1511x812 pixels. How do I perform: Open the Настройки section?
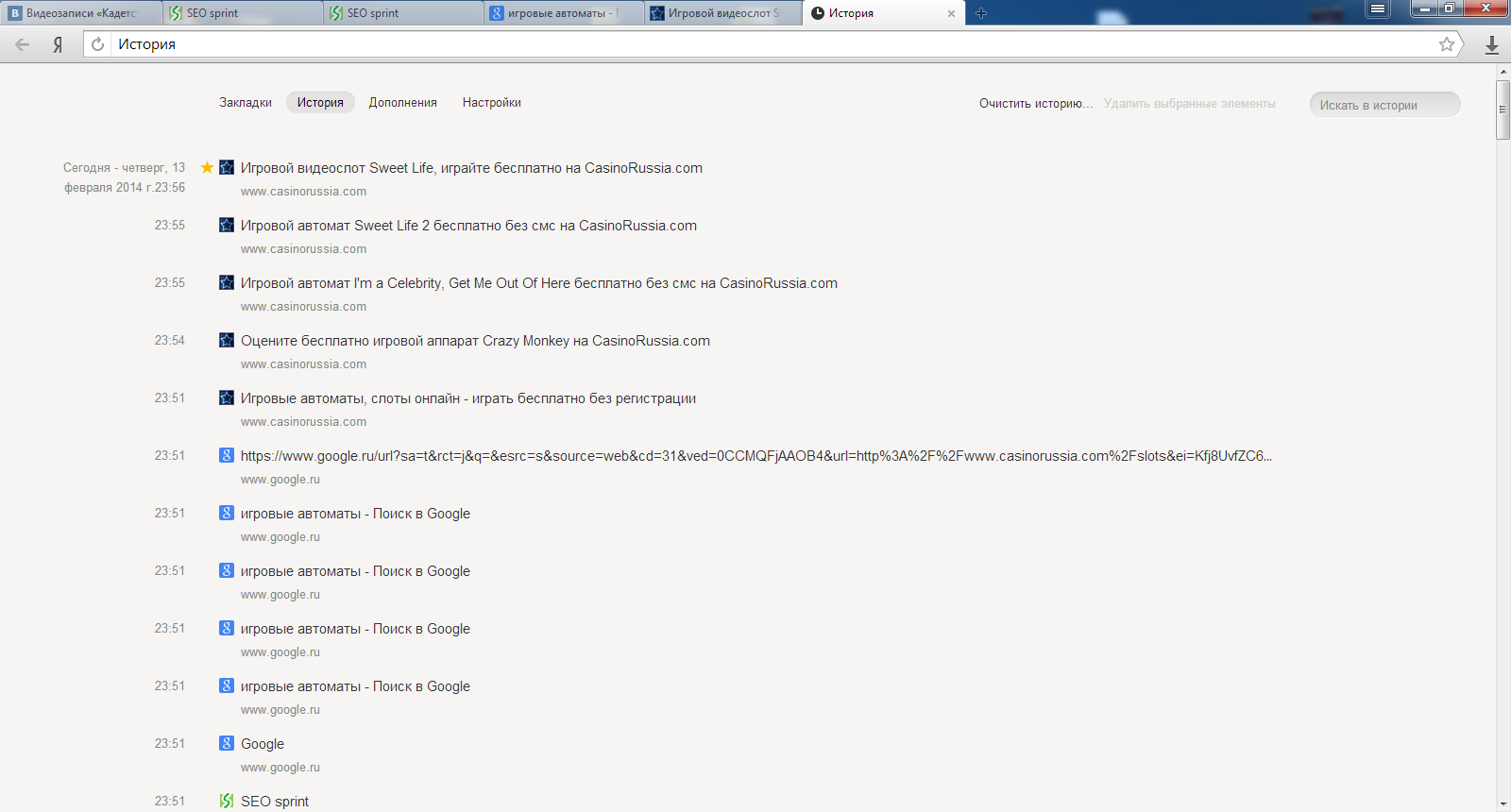(492, 102)
